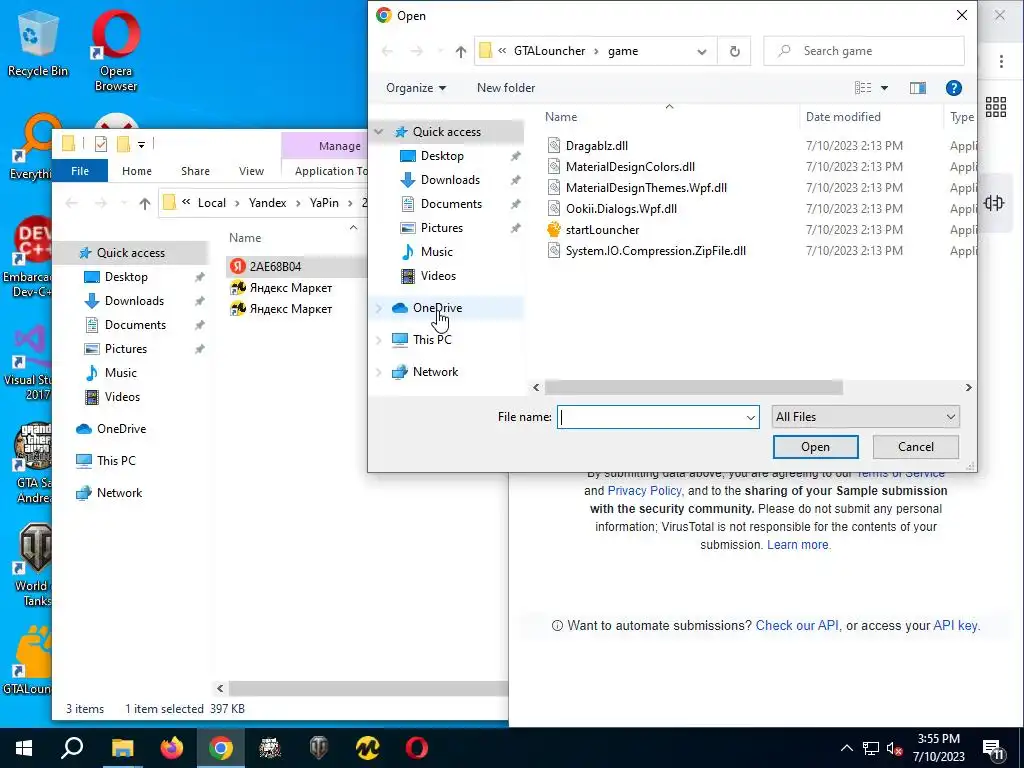Click Open button in dialog
This screenshot has width=1024, height=768.
pyautogui.click(x=815, y=447)
